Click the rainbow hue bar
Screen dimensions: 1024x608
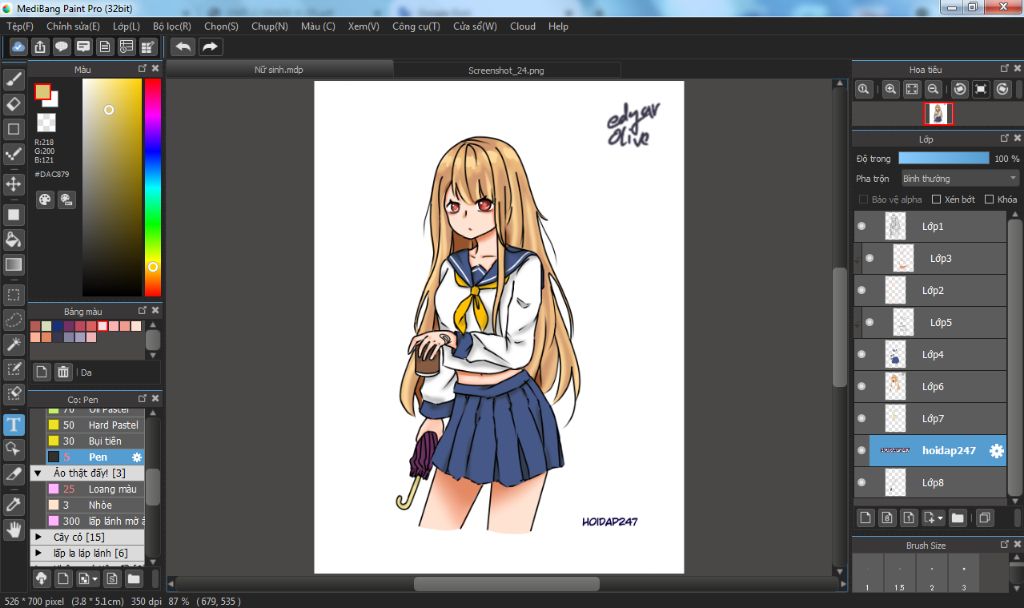[x=153, y=187]
